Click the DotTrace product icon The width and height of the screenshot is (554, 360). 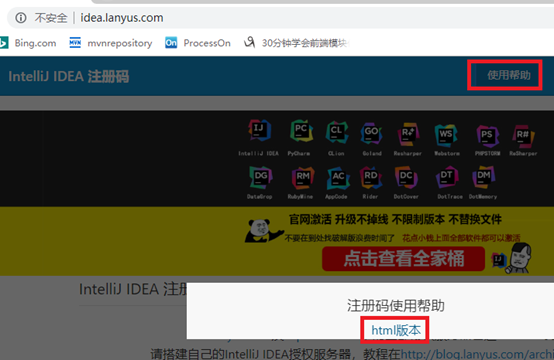tap(447, 177)
